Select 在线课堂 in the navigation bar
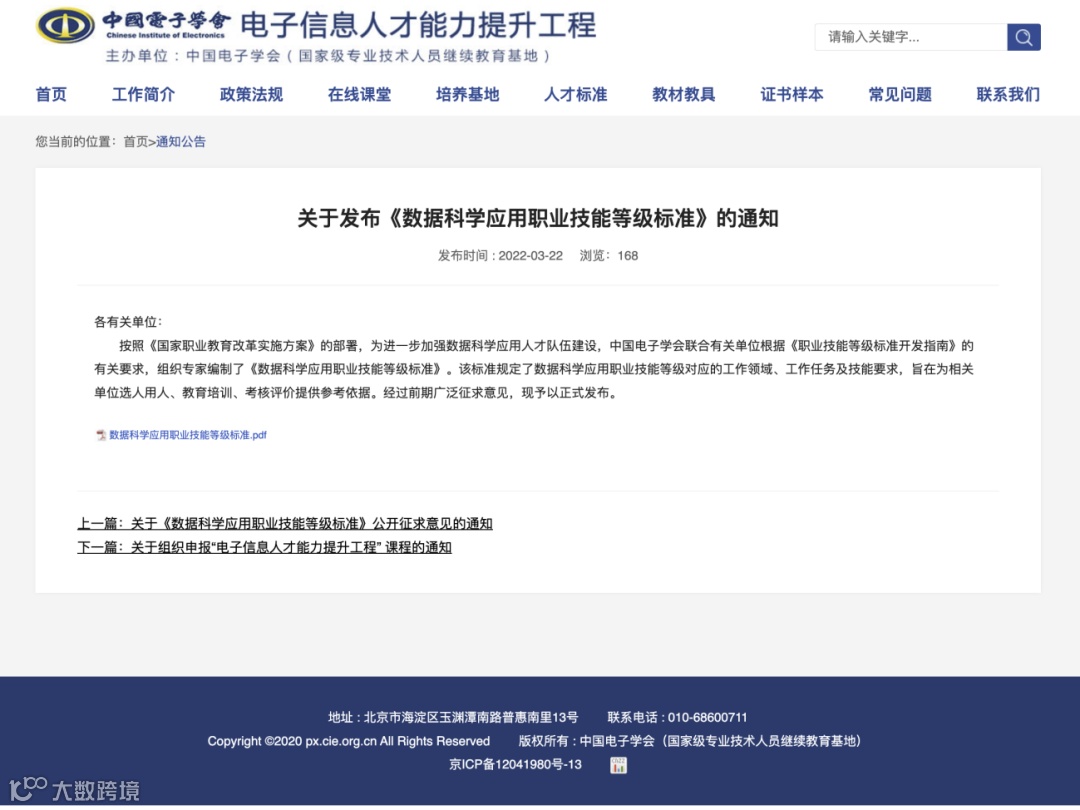Screen dimensions: 1080x810 coord(360,94)
